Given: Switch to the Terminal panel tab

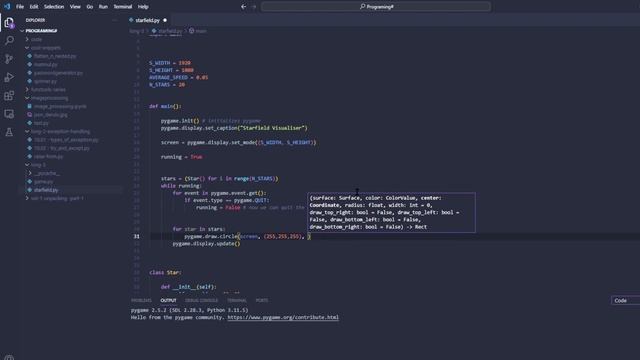Looking at the screenshot, I should [x=237, y=300].
